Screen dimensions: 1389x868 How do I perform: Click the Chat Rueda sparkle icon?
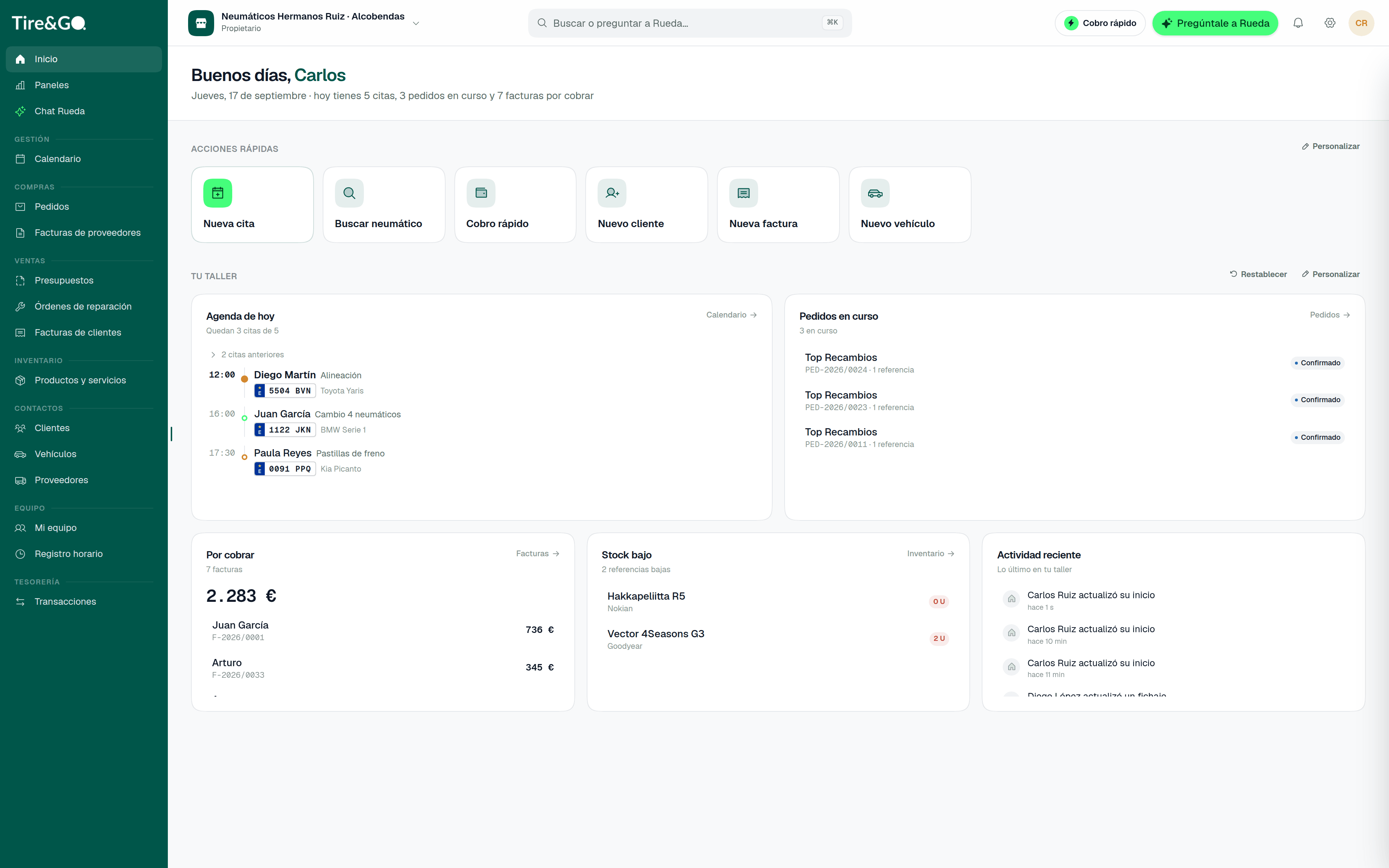point(21,111)
